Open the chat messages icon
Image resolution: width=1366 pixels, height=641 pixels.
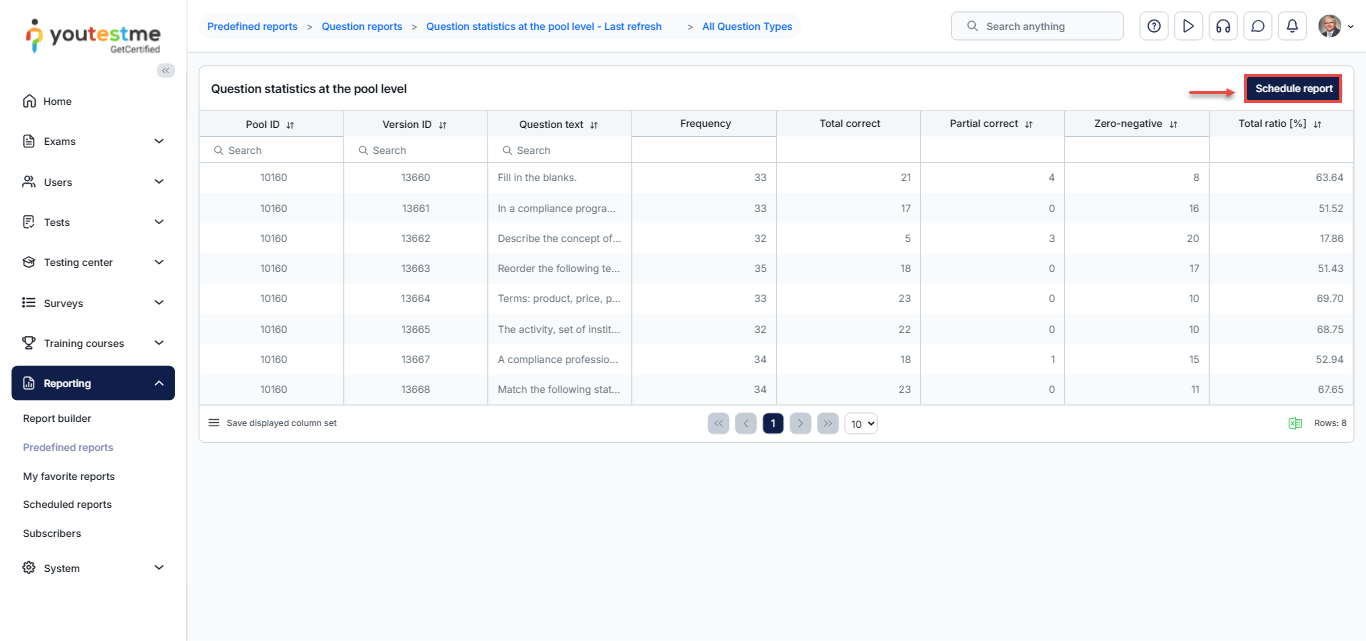1257,26
